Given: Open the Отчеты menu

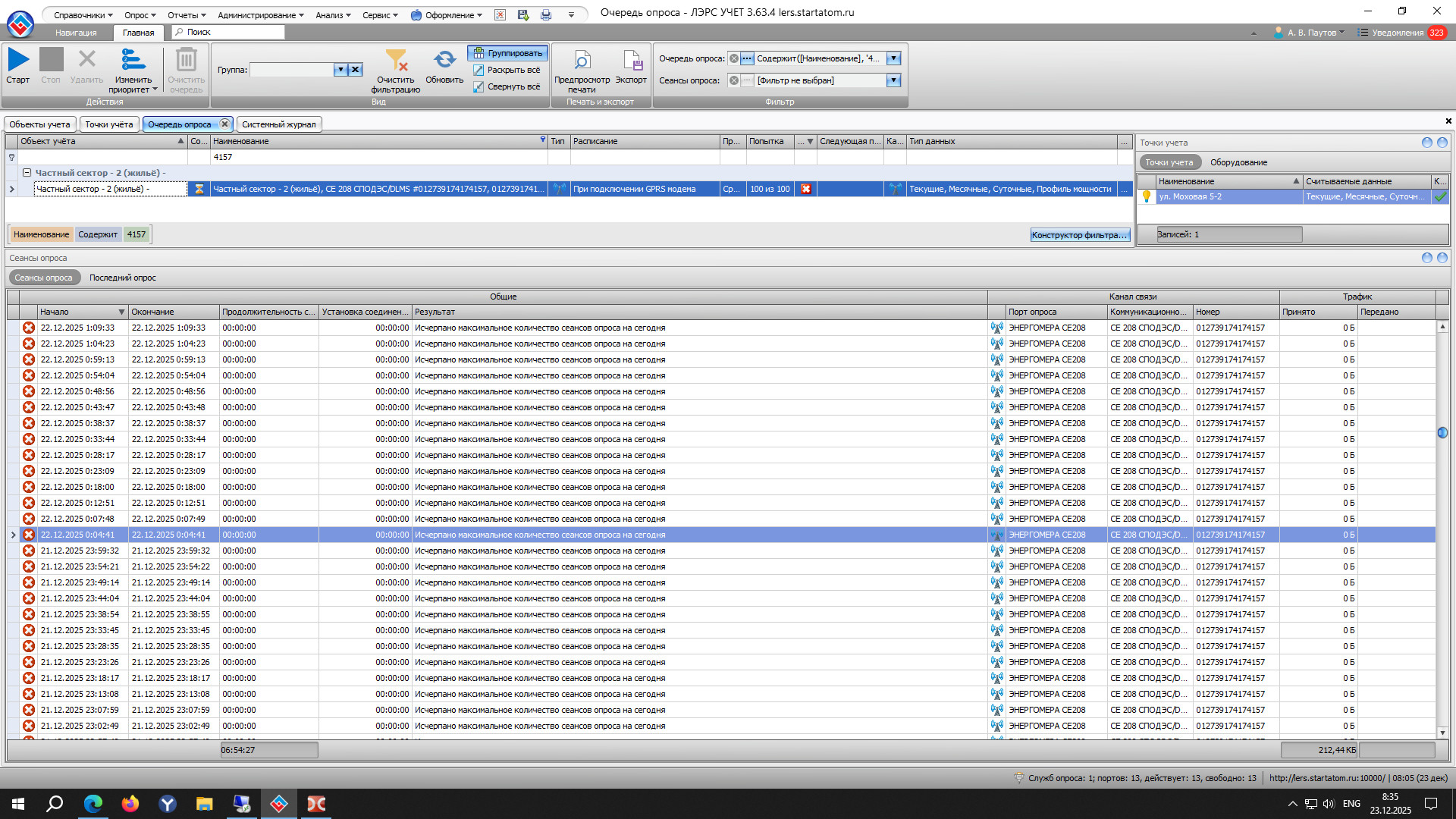Looking at the screenshot, I should tap(187, 15).
